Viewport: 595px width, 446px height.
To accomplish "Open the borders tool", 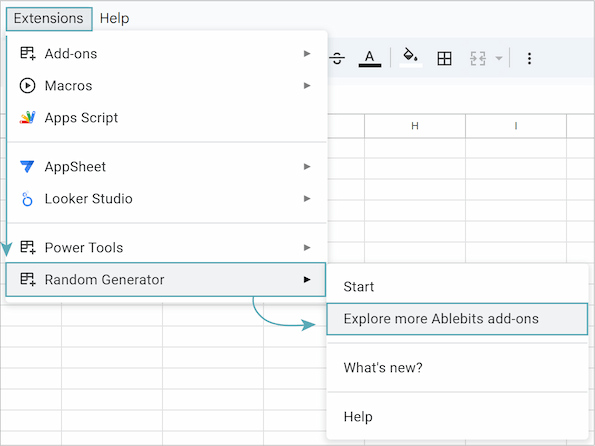I will [444, 58].
